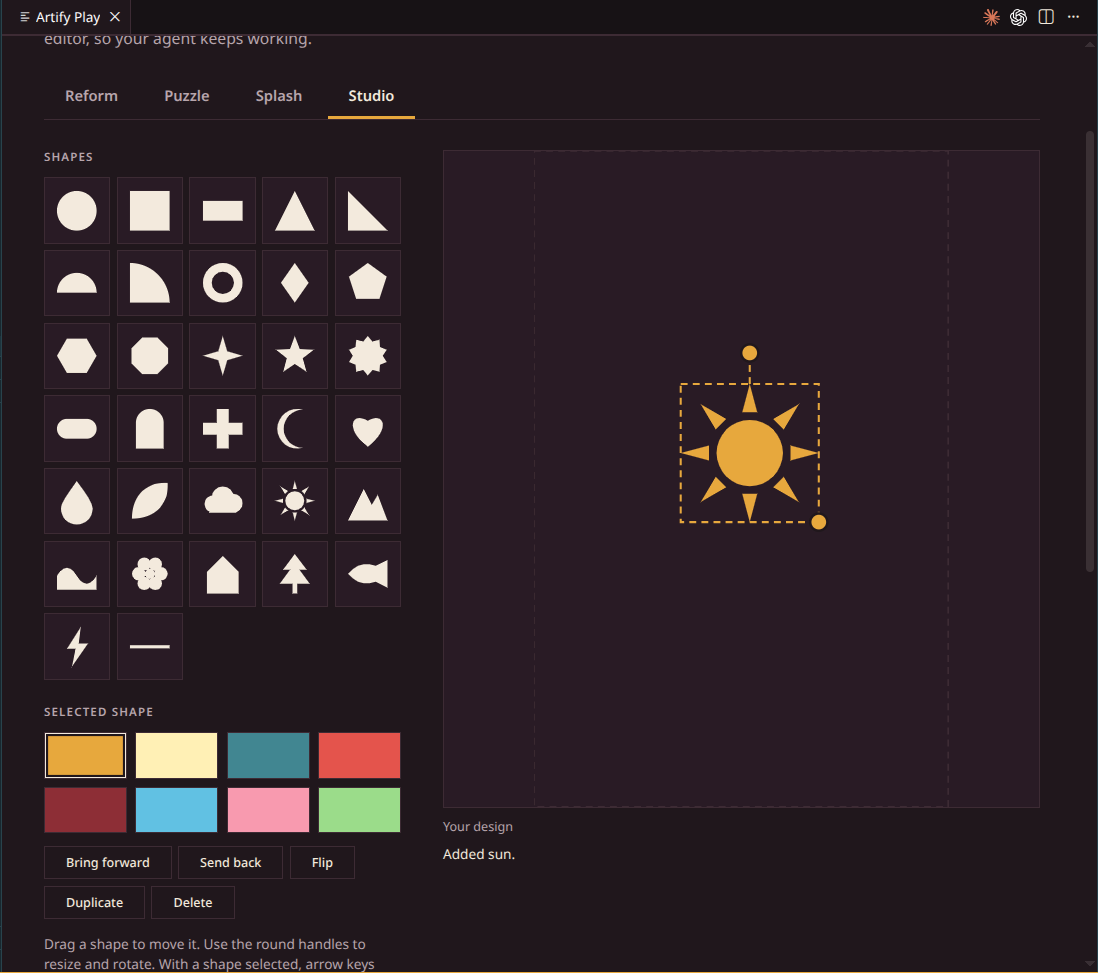Click the Artify Play editor tab
This screenshot has height=973, width=1098.
[x=67, y=17]
